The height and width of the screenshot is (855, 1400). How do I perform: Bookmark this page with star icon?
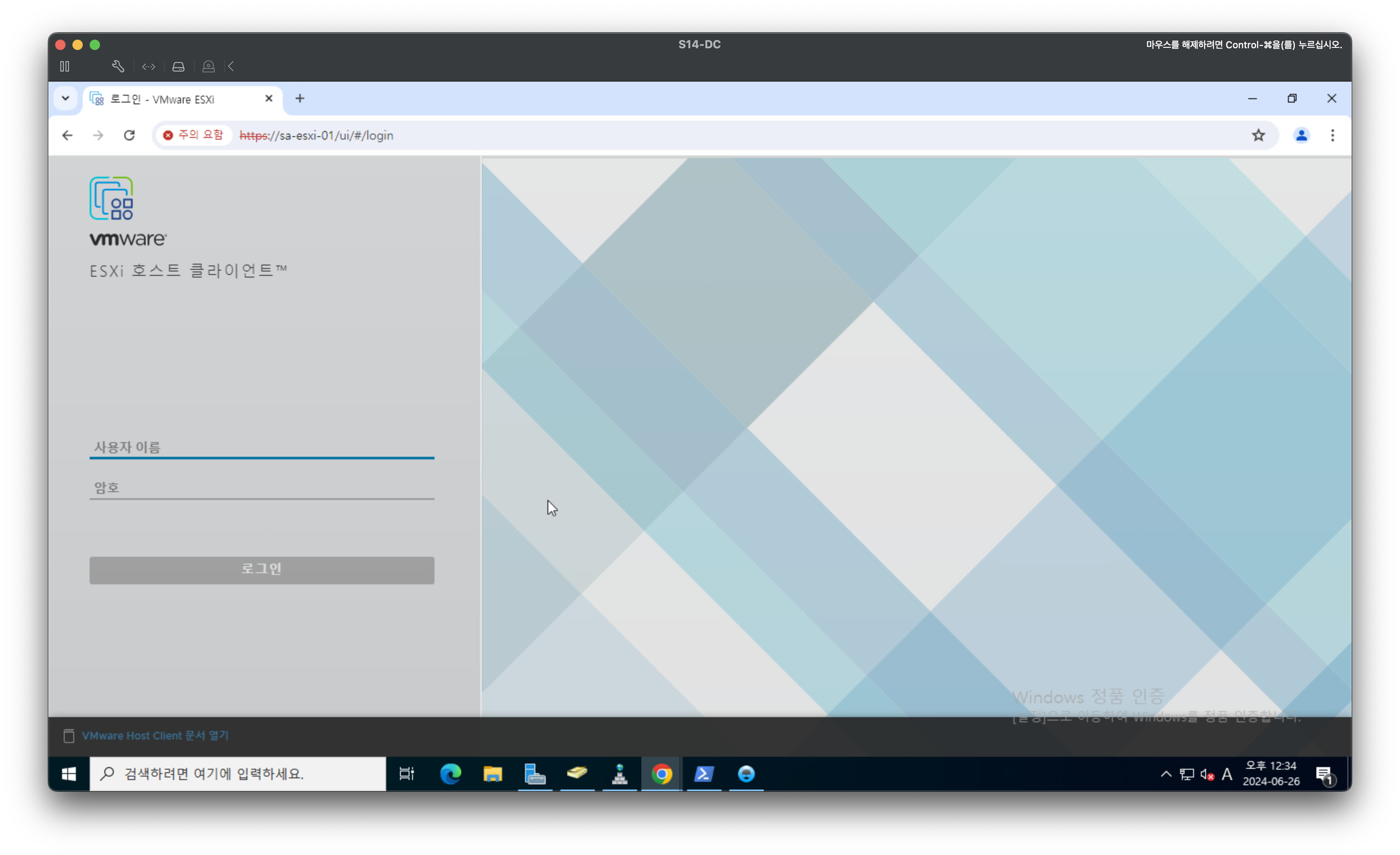(x=1258, y=135)
